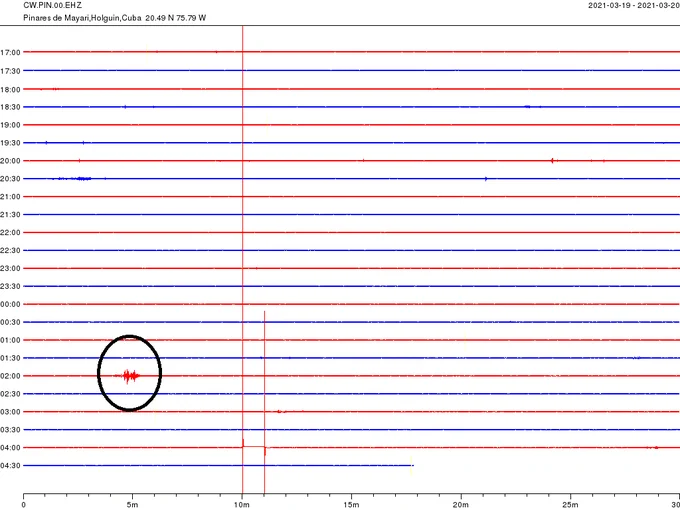
Task: Click the Pinares de Mayari station location text
Action: point(114,18)
